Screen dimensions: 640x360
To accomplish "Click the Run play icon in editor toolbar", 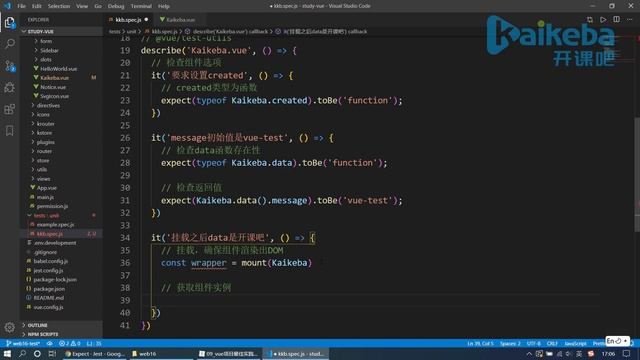I will (x=603, y=20).
